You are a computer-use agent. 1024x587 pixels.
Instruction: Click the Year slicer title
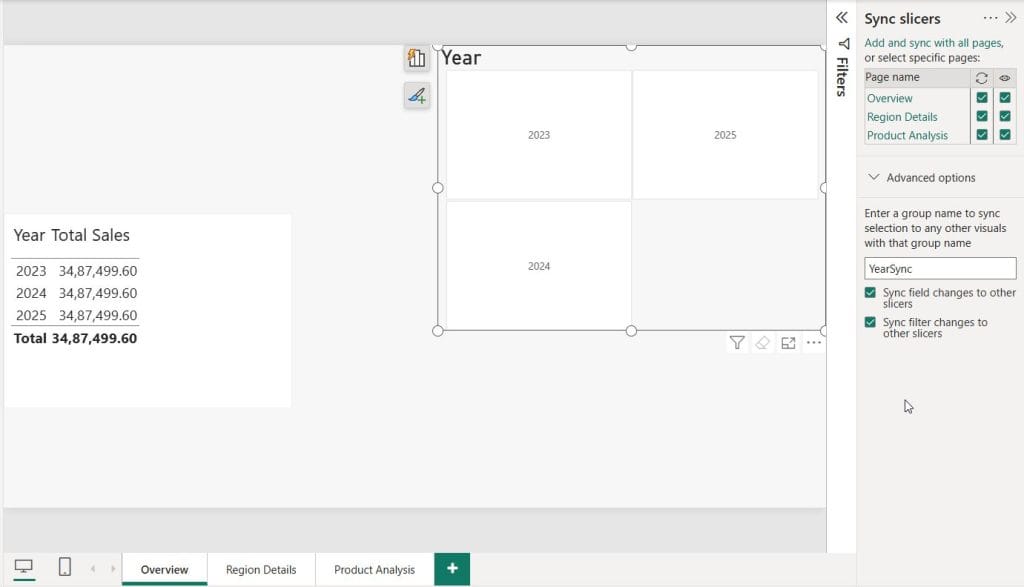pos(461,58)
